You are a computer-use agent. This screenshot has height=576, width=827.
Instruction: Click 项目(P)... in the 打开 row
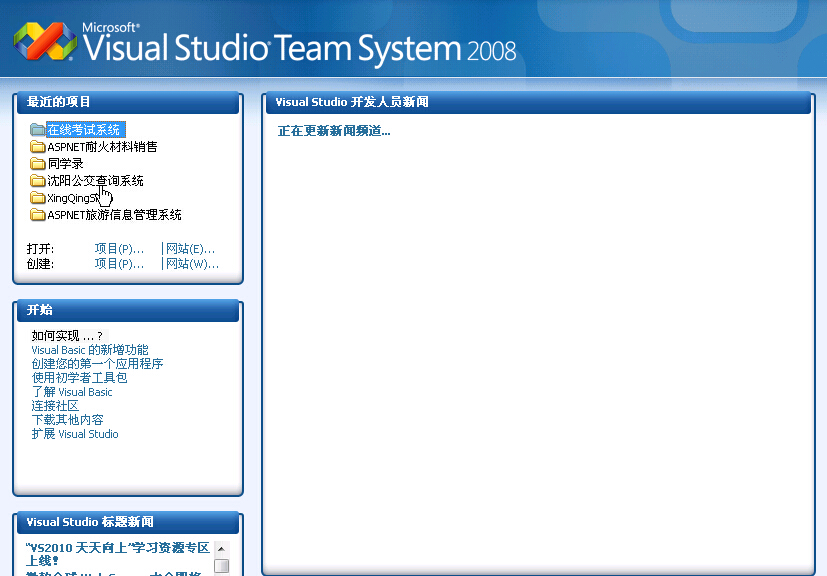pos(119,248)
